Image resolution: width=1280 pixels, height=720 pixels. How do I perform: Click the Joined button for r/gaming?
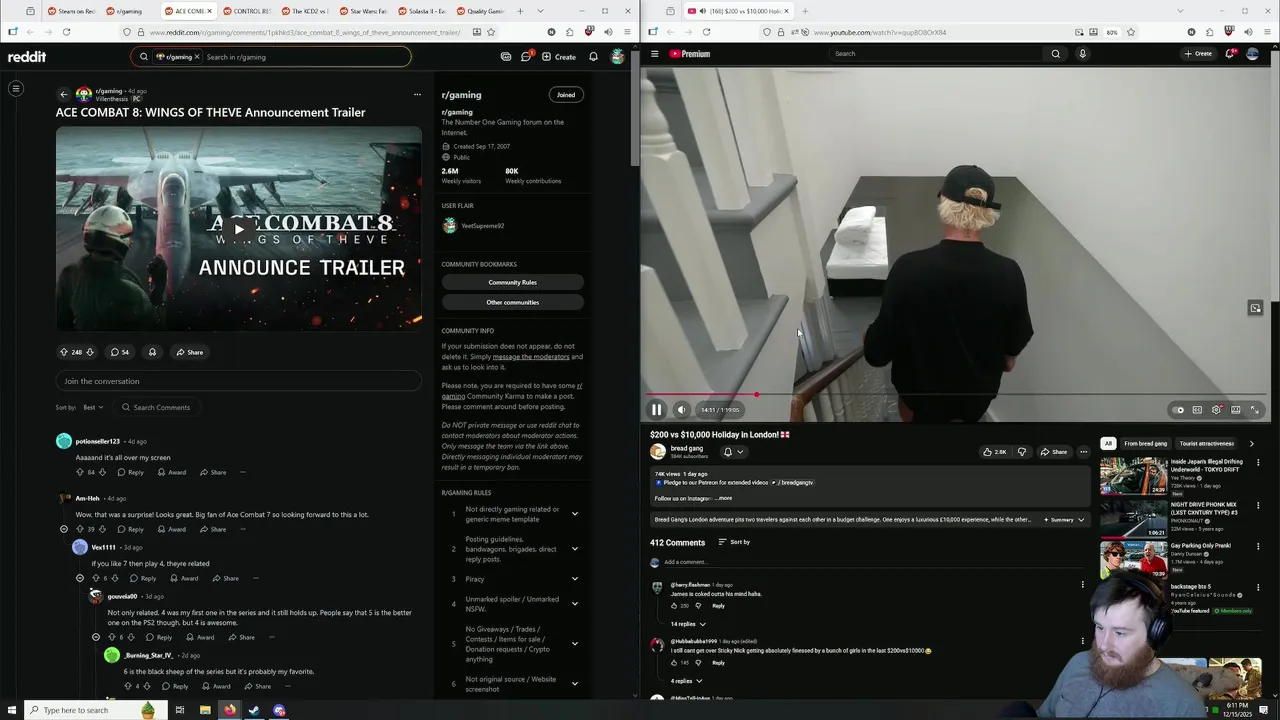click(566, 95)
